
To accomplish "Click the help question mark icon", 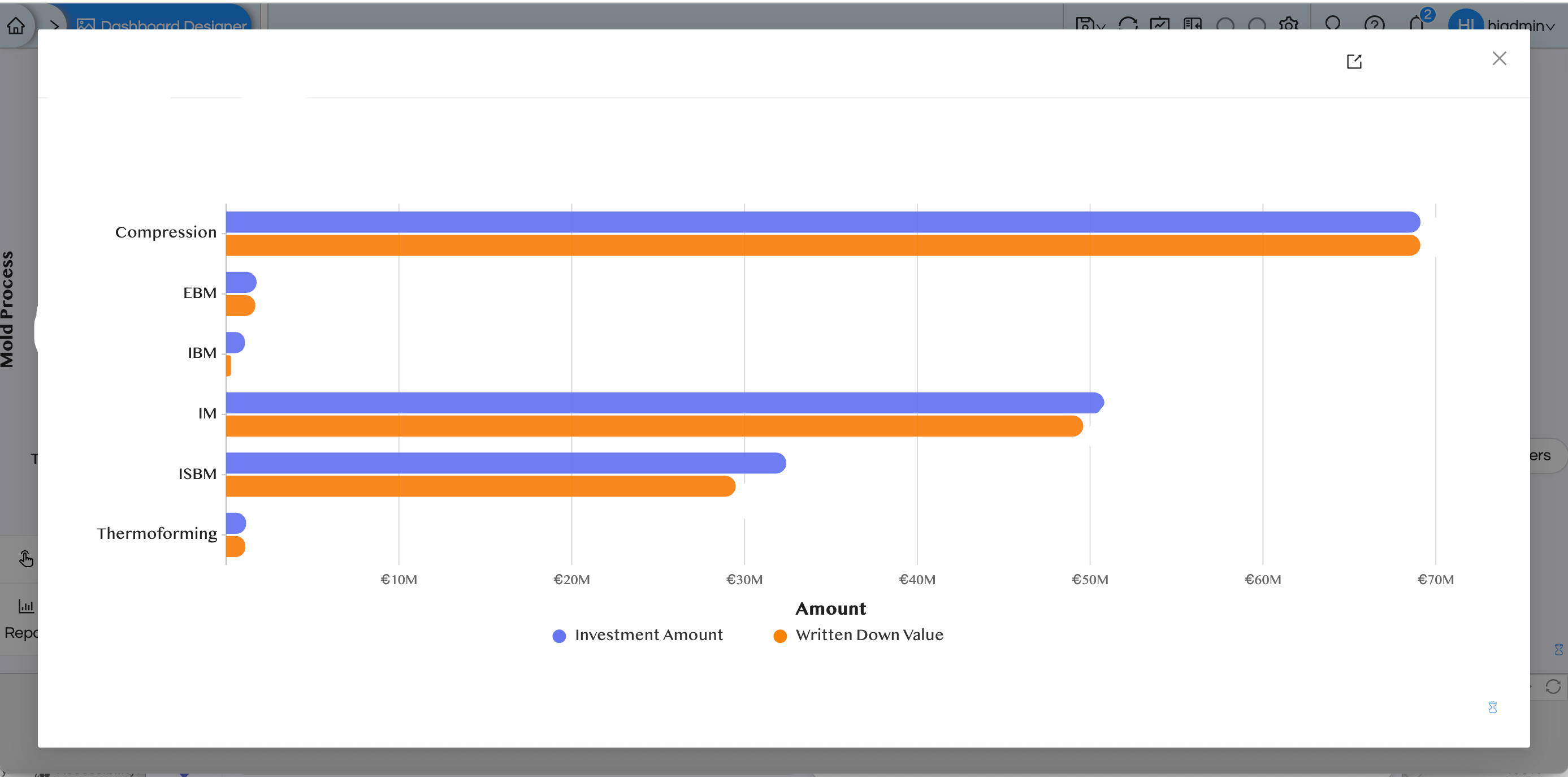I will [x=1375, y=24].
